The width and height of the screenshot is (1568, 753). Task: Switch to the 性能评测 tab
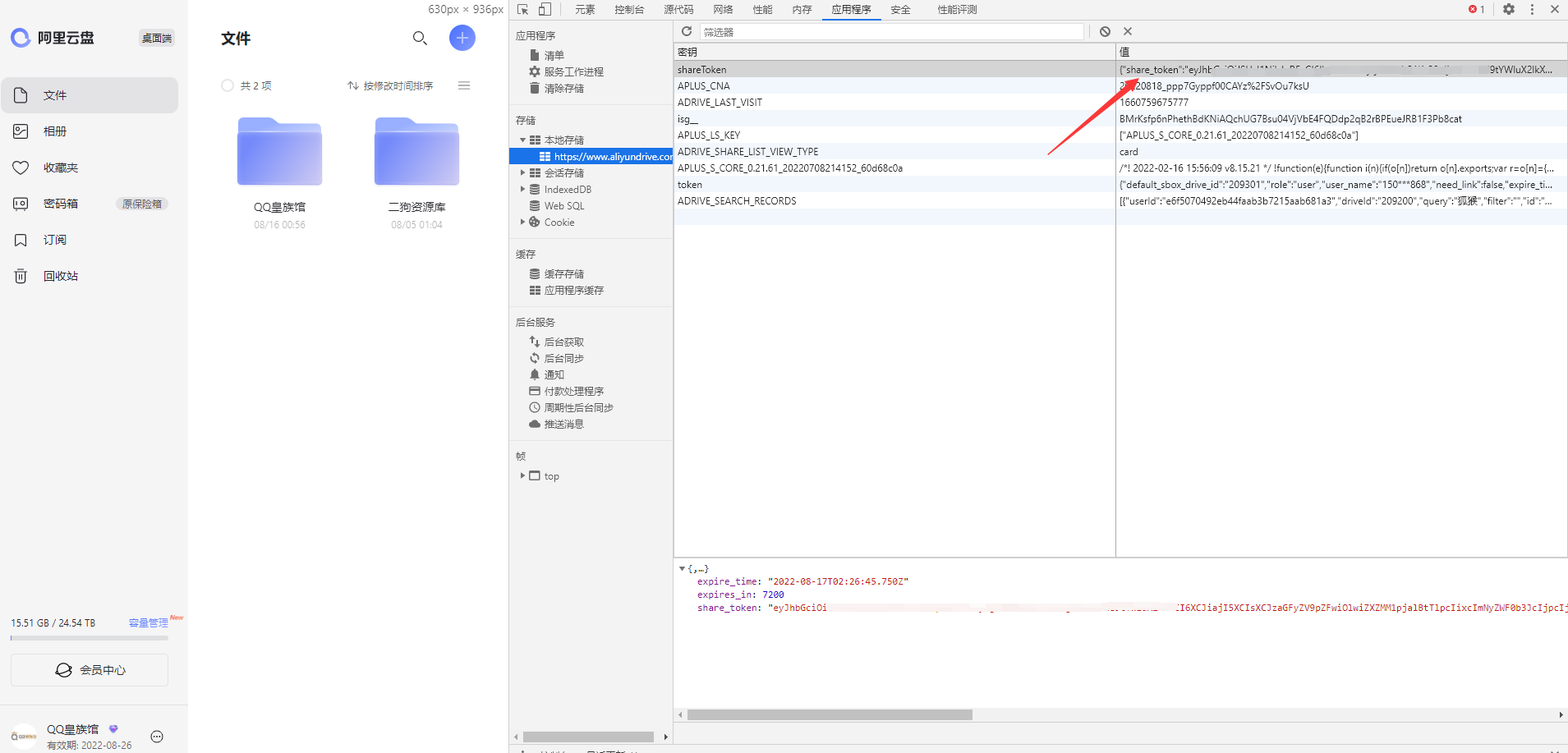coord(957,10)
